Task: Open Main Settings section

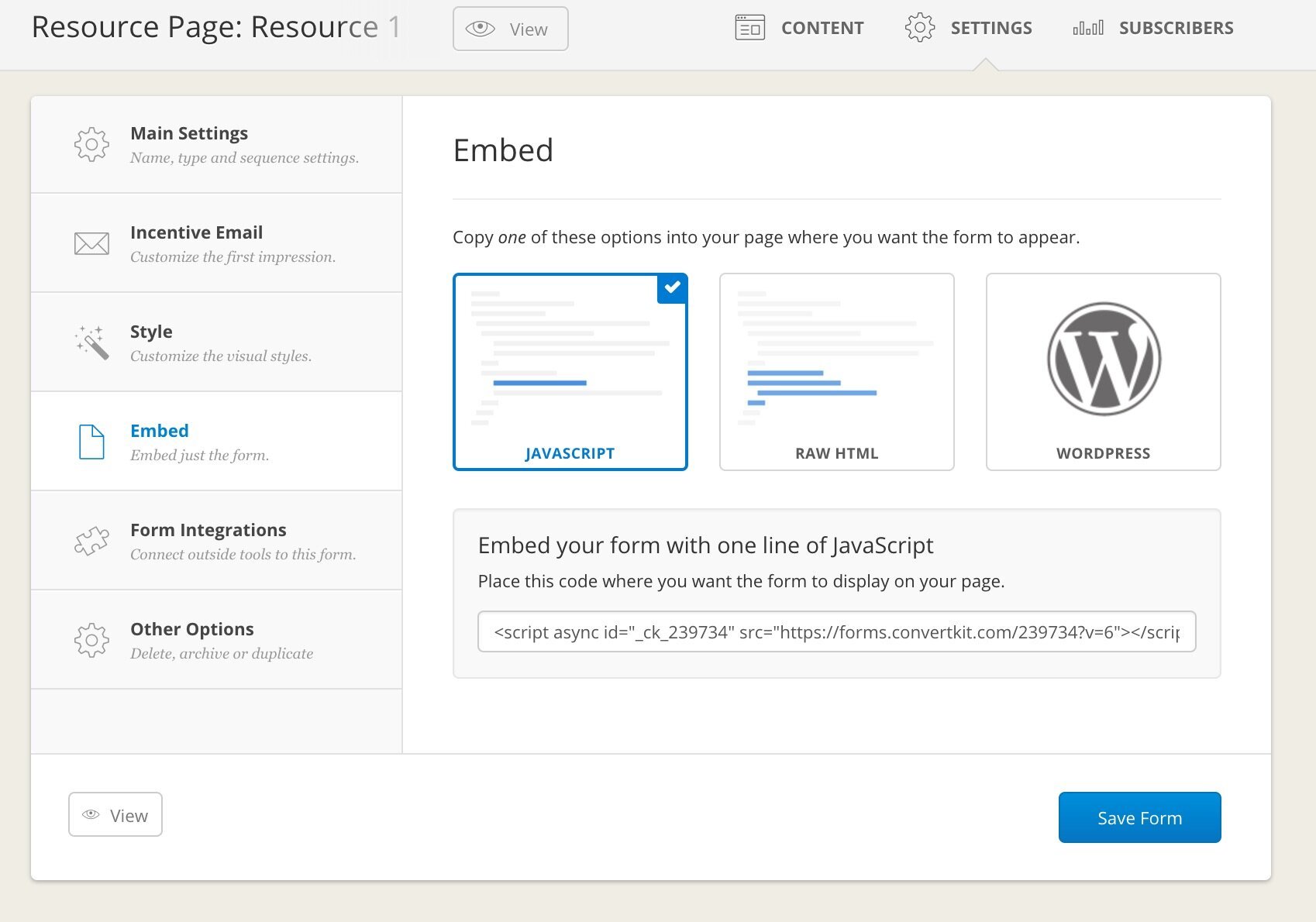Action: (x=216, y=145)
